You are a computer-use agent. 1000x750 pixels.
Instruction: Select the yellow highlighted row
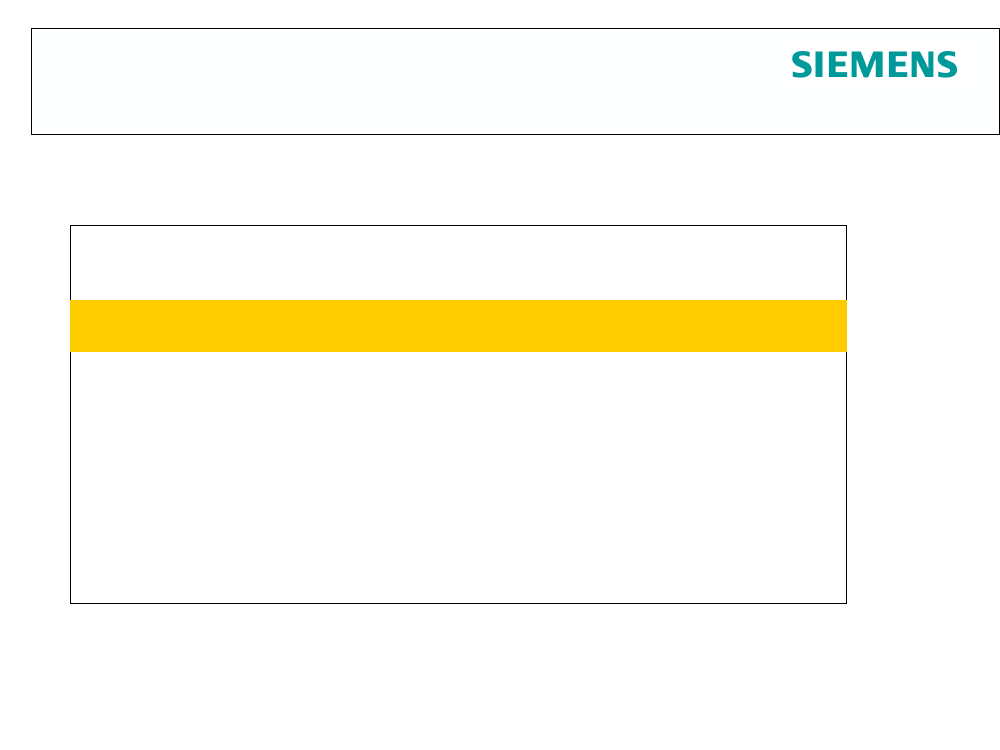click(x=459, y=326)
